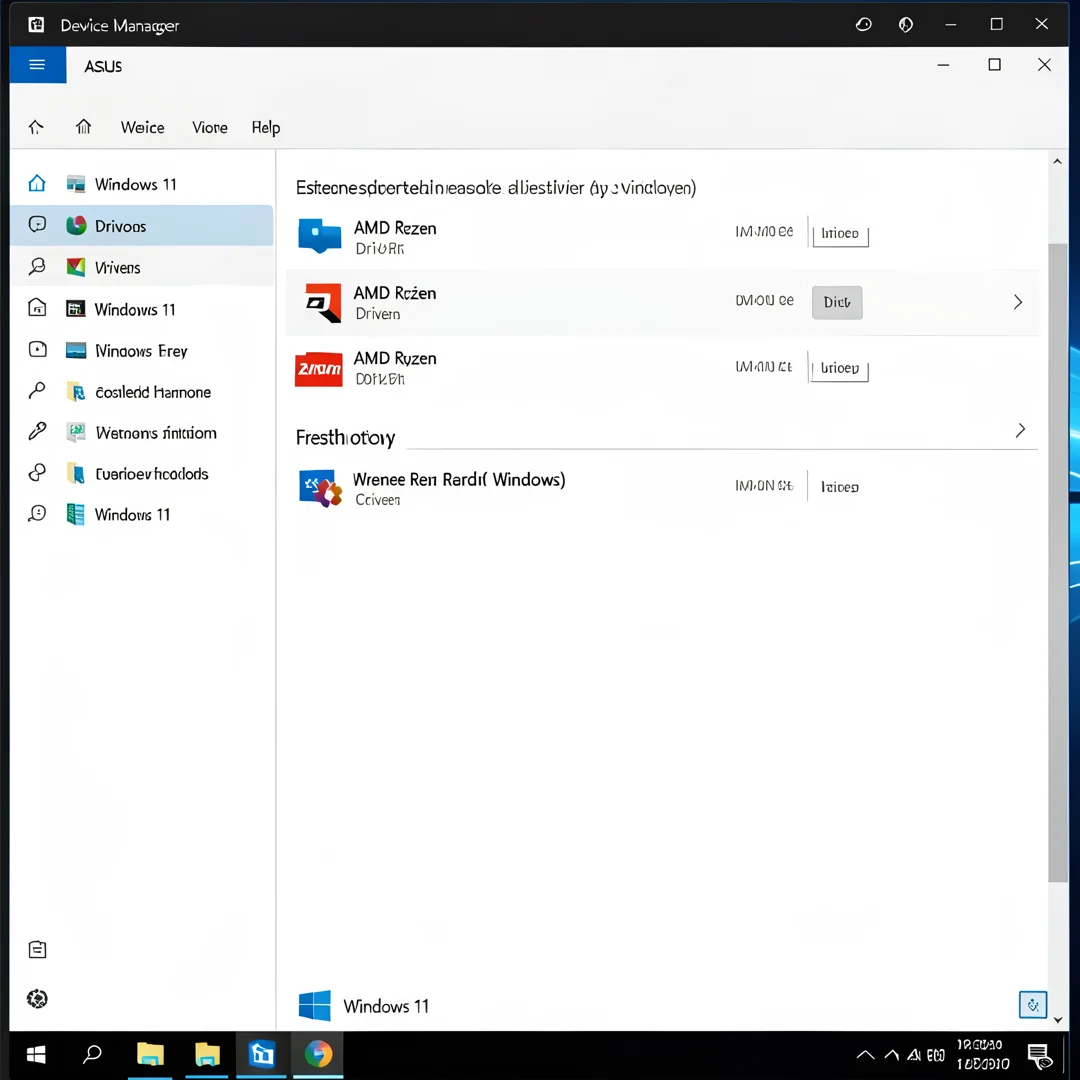This screenshot has height=1080, width=1080.
Task: Click the clock icon in Device Manager title bar
Action: pos(863,25)
